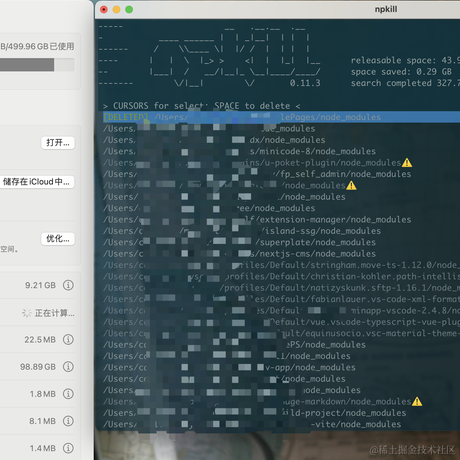Screen dimensions: 460x460
Task: Select the DELETED lePages/node_modules row
Action: 281,117
